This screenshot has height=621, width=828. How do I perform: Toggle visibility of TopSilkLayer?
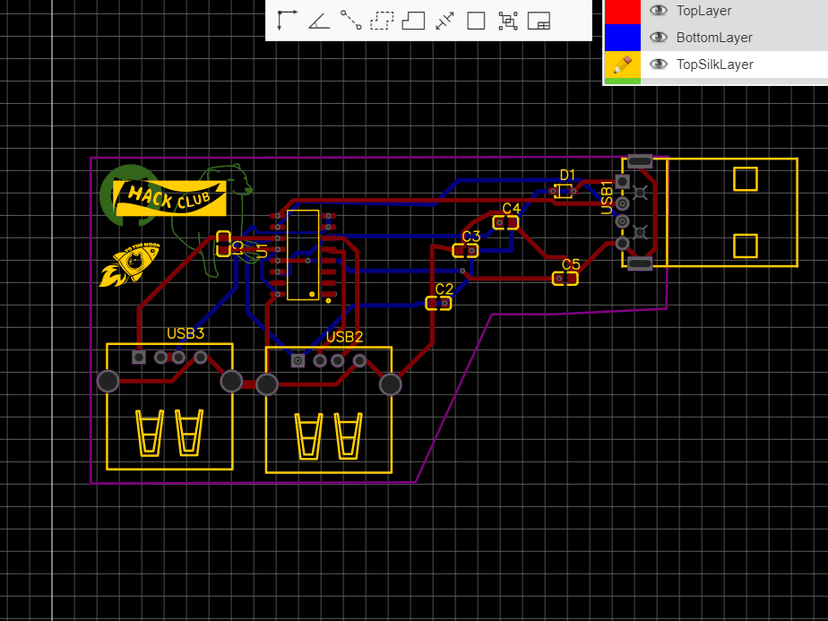658,64
